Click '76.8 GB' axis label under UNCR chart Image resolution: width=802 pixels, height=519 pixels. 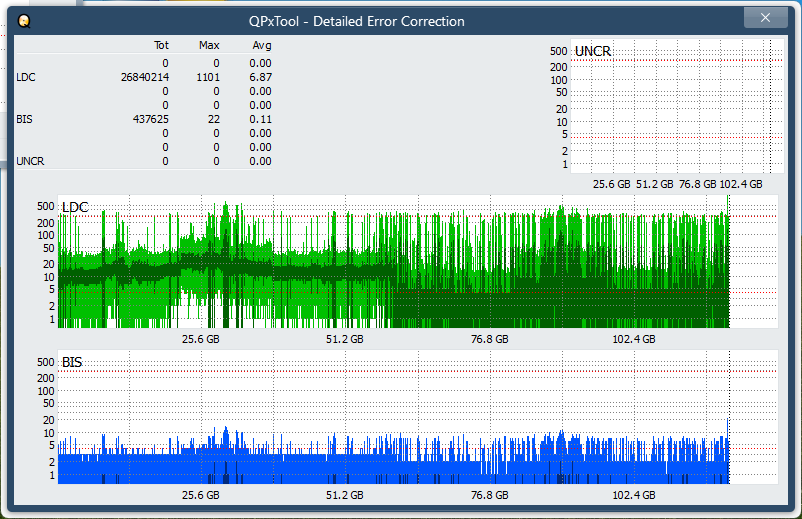697,184
